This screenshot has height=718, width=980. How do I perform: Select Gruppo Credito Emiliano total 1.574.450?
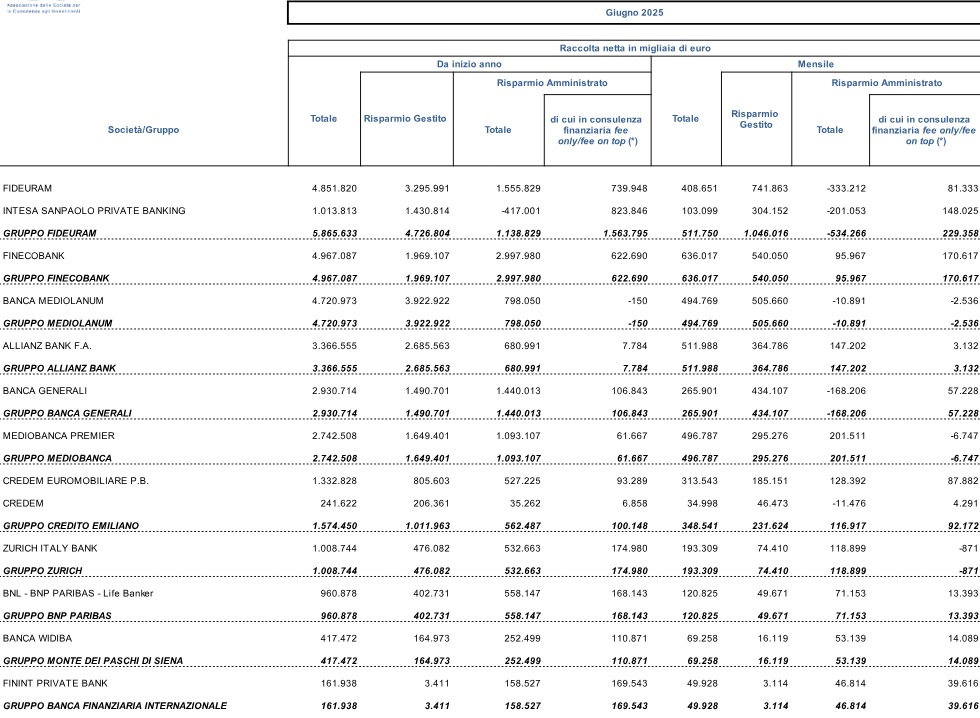tap(334, 526)
